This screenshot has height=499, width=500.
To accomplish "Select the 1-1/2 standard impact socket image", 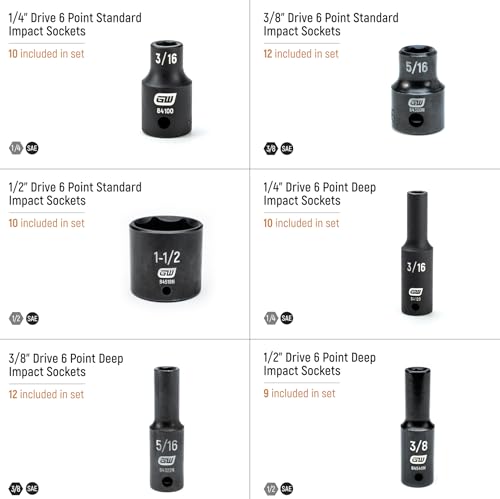I will pos(166,259).
